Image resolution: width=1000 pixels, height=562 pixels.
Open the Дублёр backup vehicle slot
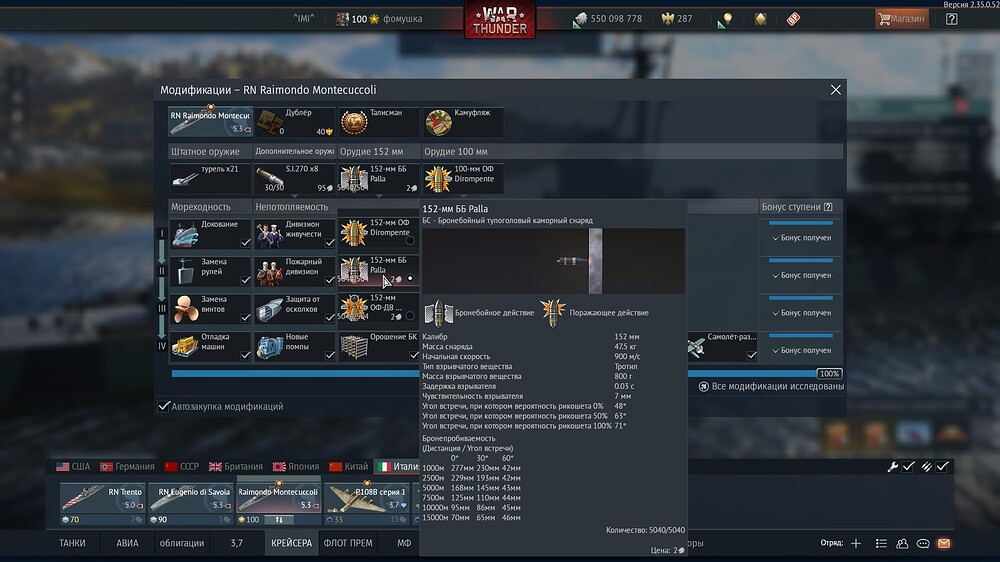click(295, 122)
